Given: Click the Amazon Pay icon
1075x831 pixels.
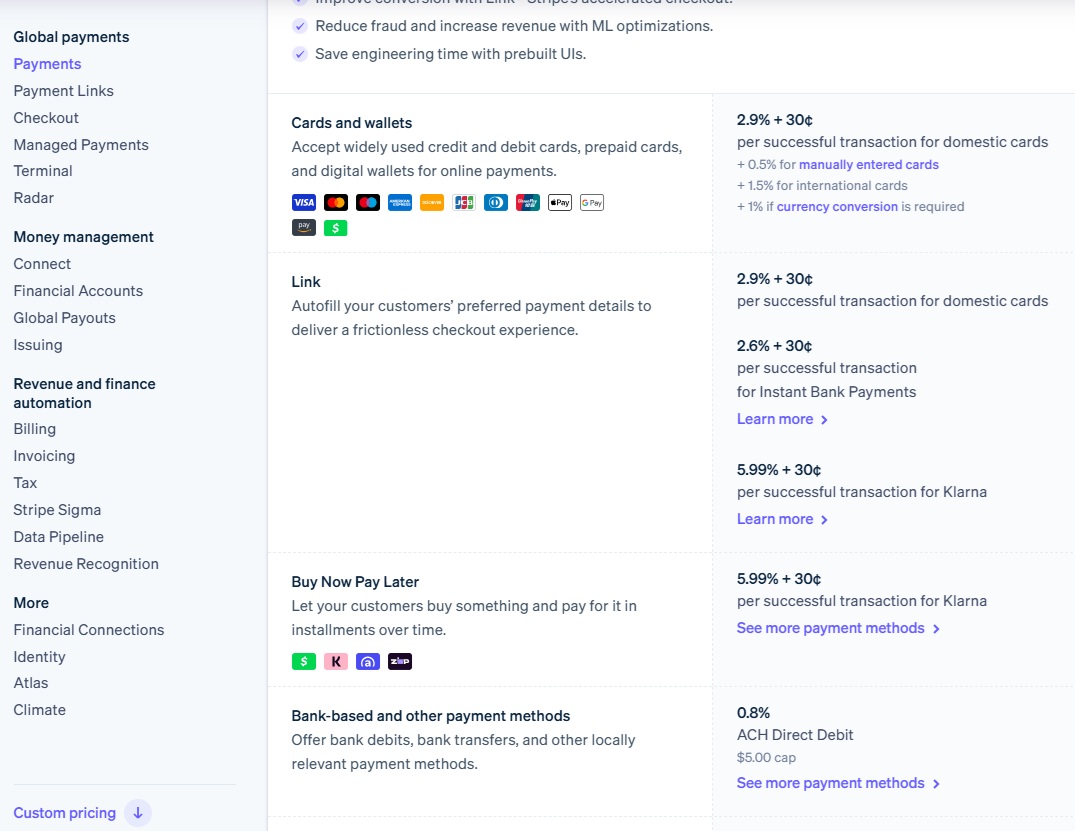Looking at the screenshot, I should [x=304, y=227].
